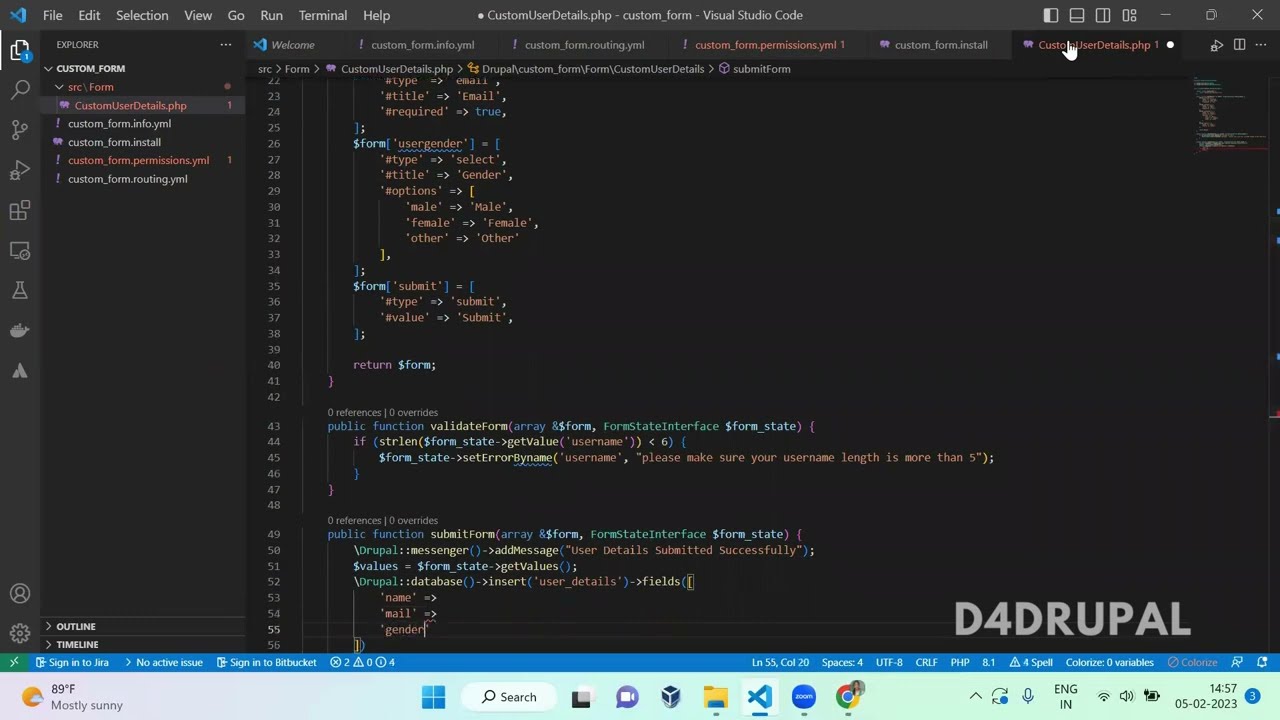The width and height of the screenshot is (1280, 720).
Task: Switch to custom_form.info.yml tab
Action: point(422,45)
